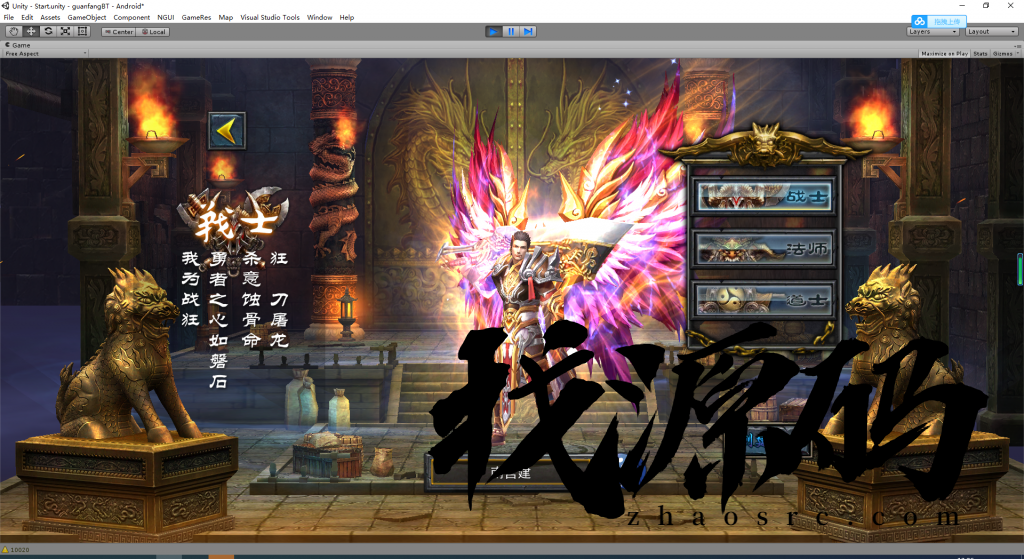The width and height of the screenshot is (1024, 559).
Task: Click the cloud upload 拖拽上传 widget
Action: [938, 22]
